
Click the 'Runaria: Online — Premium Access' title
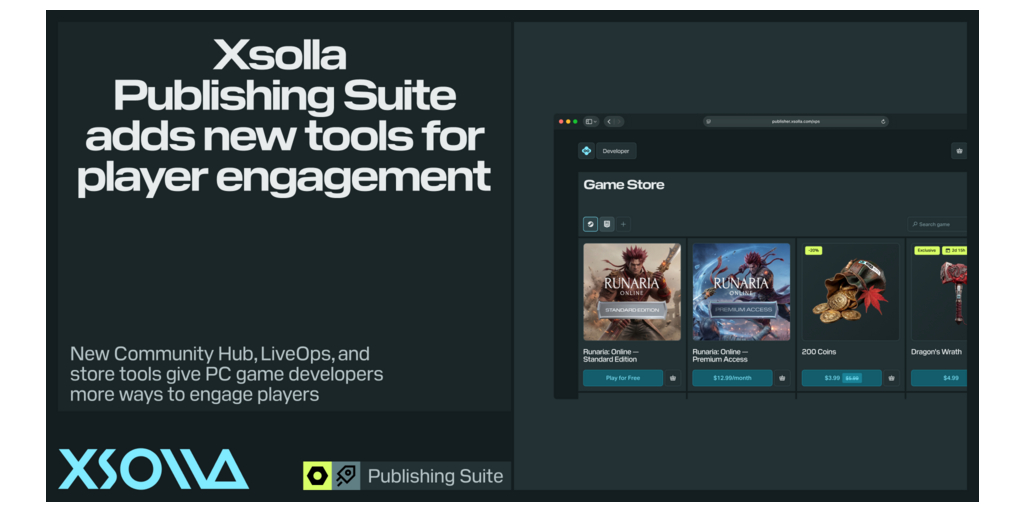point(720,355)
